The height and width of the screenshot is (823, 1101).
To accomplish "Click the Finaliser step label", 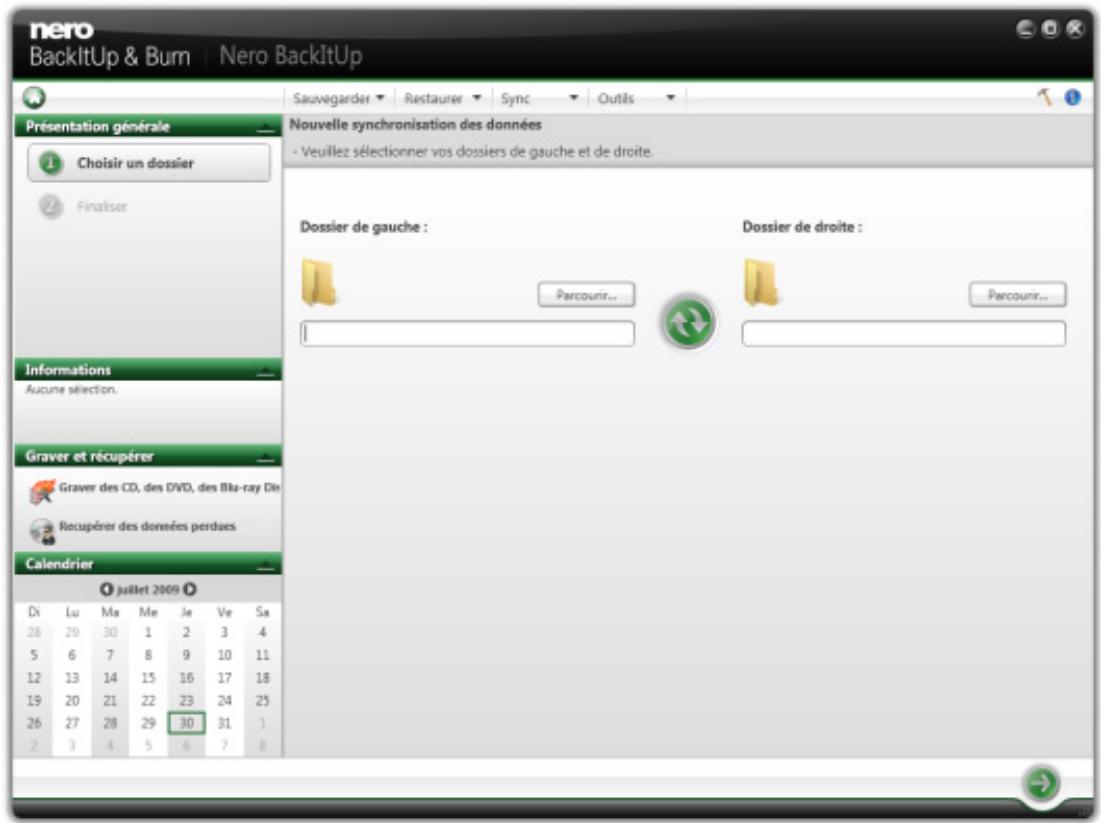I will [102, 206].
